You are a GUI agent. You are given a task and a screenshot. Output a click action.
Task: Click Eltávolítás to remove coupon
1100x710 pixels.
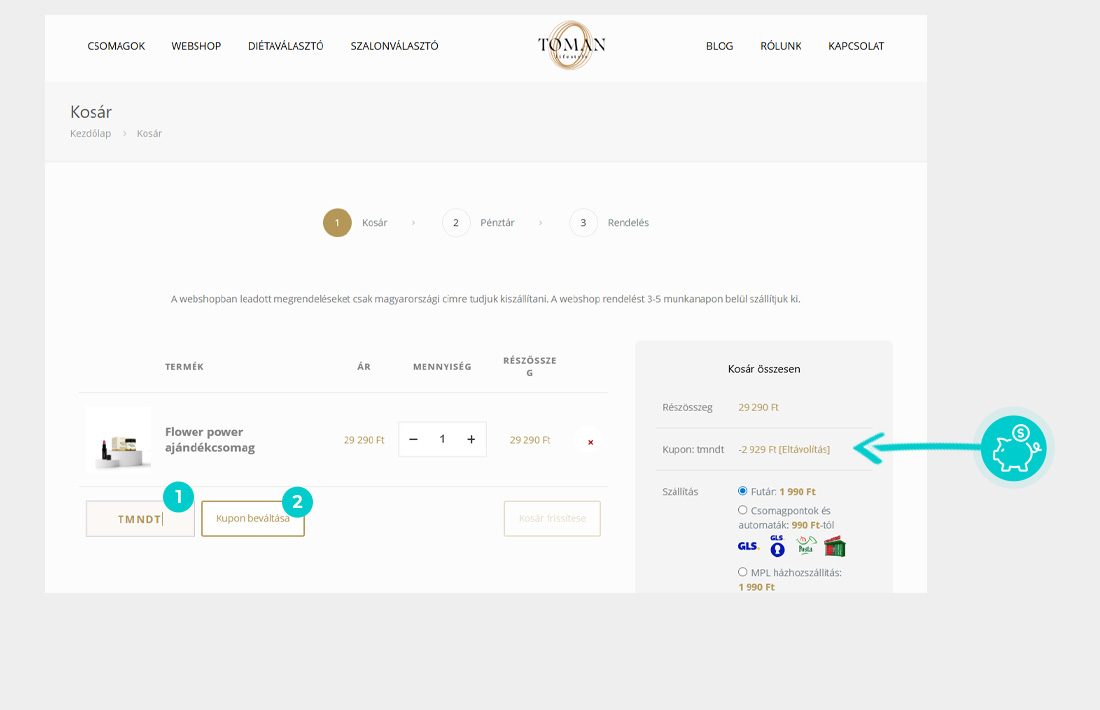coord(804,449)
